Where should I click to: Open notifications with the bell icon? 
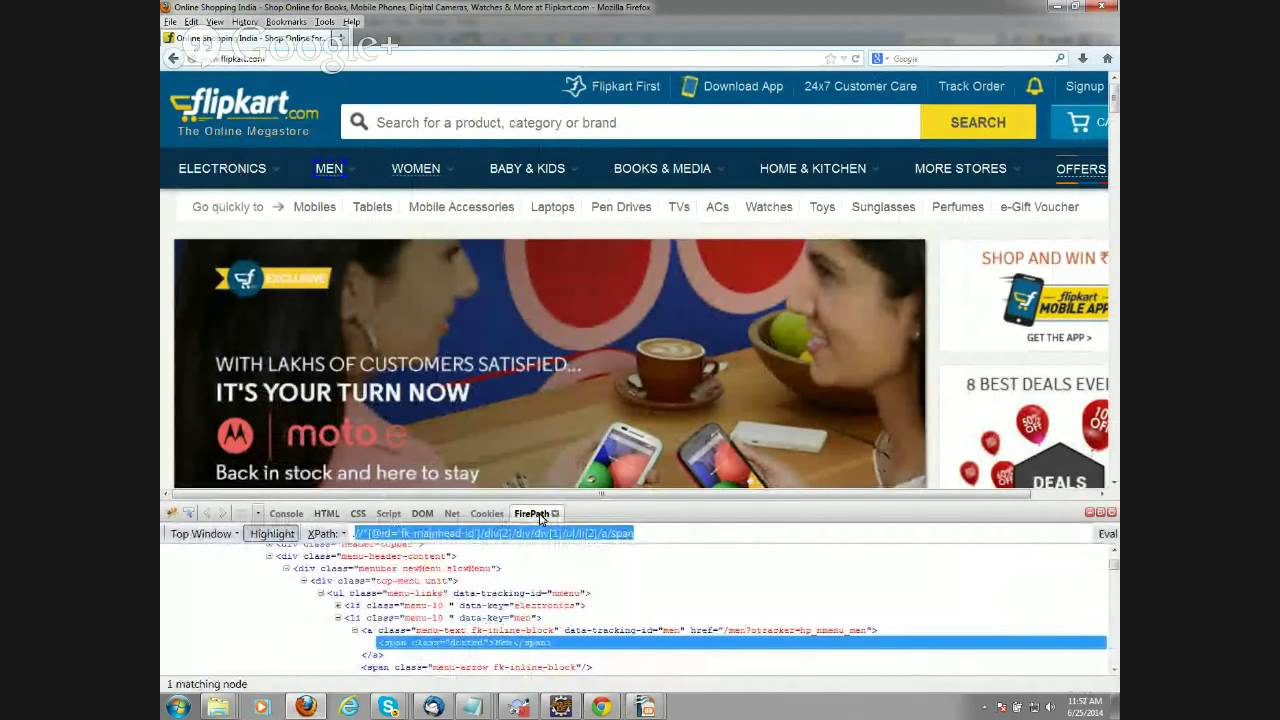tap(1035, 86)
